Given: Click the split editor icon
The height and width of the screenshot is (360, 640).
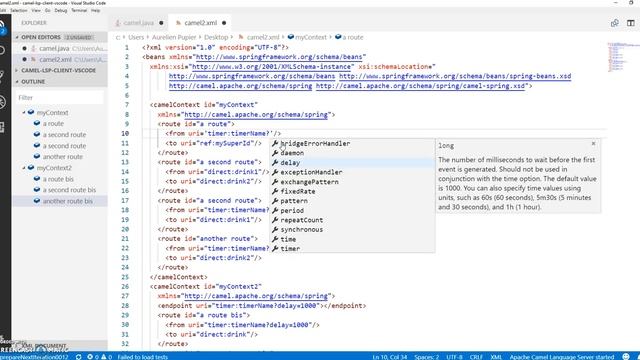Looking at the screenshot, I should click(631, 23).
